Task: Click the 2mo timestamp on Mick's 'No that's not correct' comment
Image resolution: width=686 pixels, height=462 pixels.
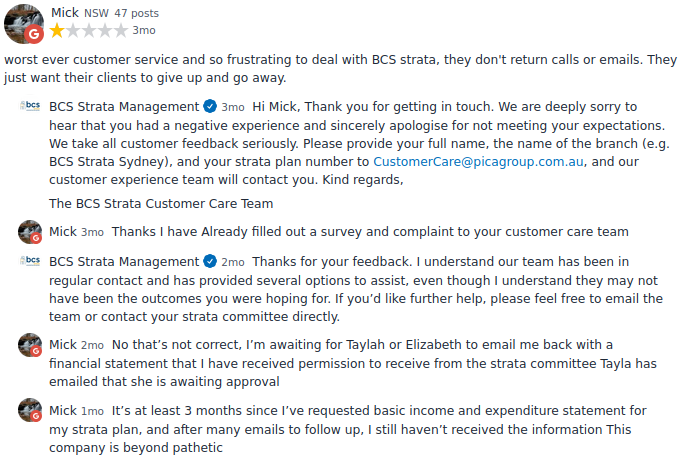Action: click(x=92, y=345)
